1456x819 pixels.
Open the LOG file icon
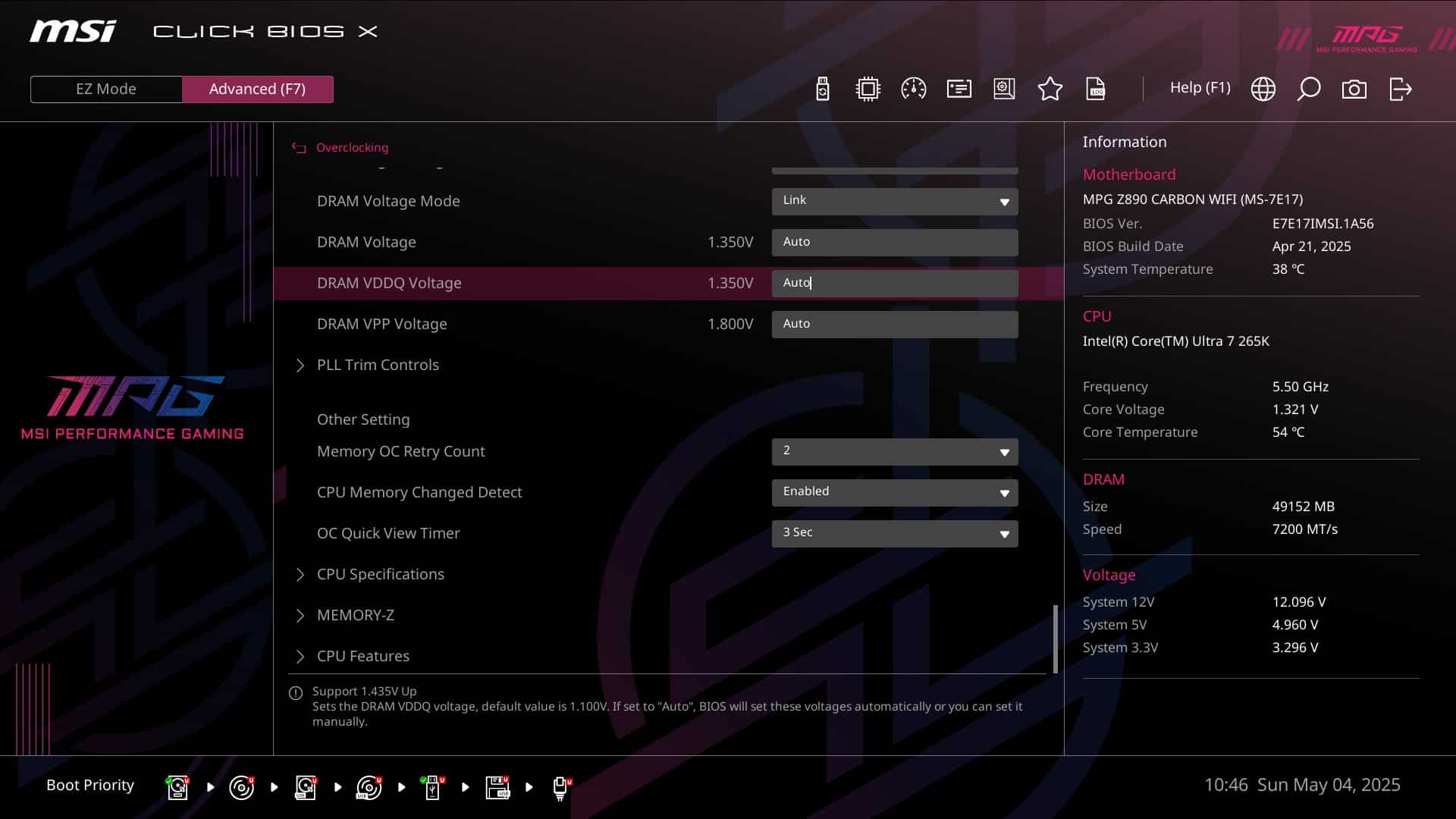(x=1096, y=89)
